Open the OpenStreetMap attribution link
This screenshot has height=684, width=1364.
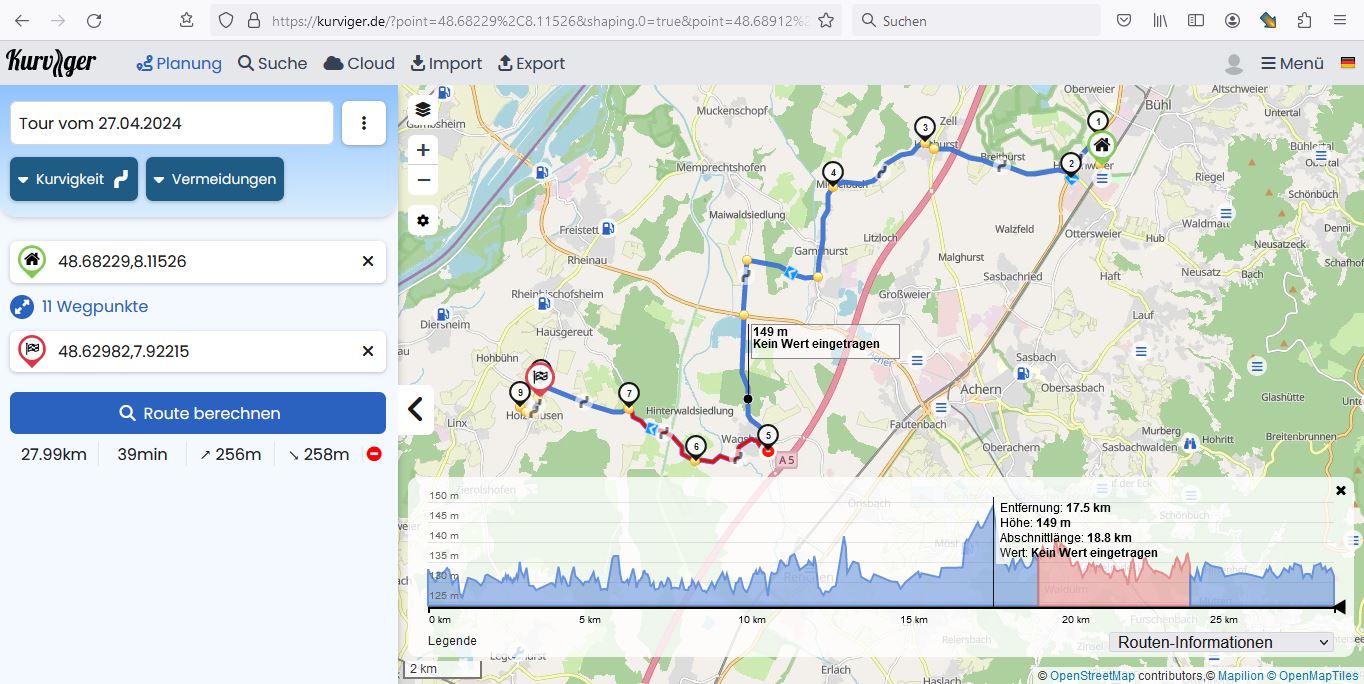click(1091, 676)
